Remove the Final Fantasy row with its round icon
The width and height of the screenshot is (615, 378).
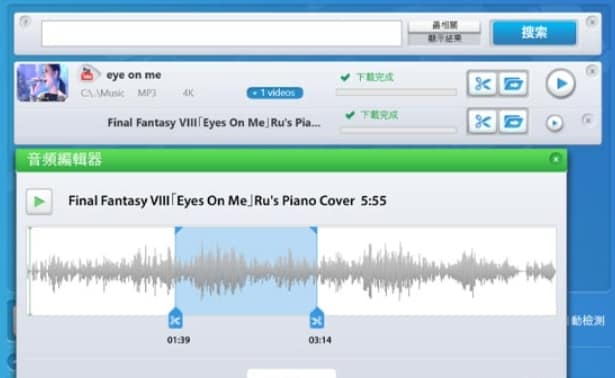587,119
